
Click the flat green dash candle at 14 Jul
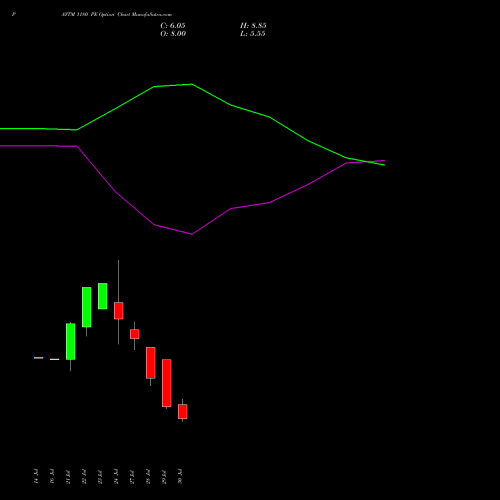39,358
